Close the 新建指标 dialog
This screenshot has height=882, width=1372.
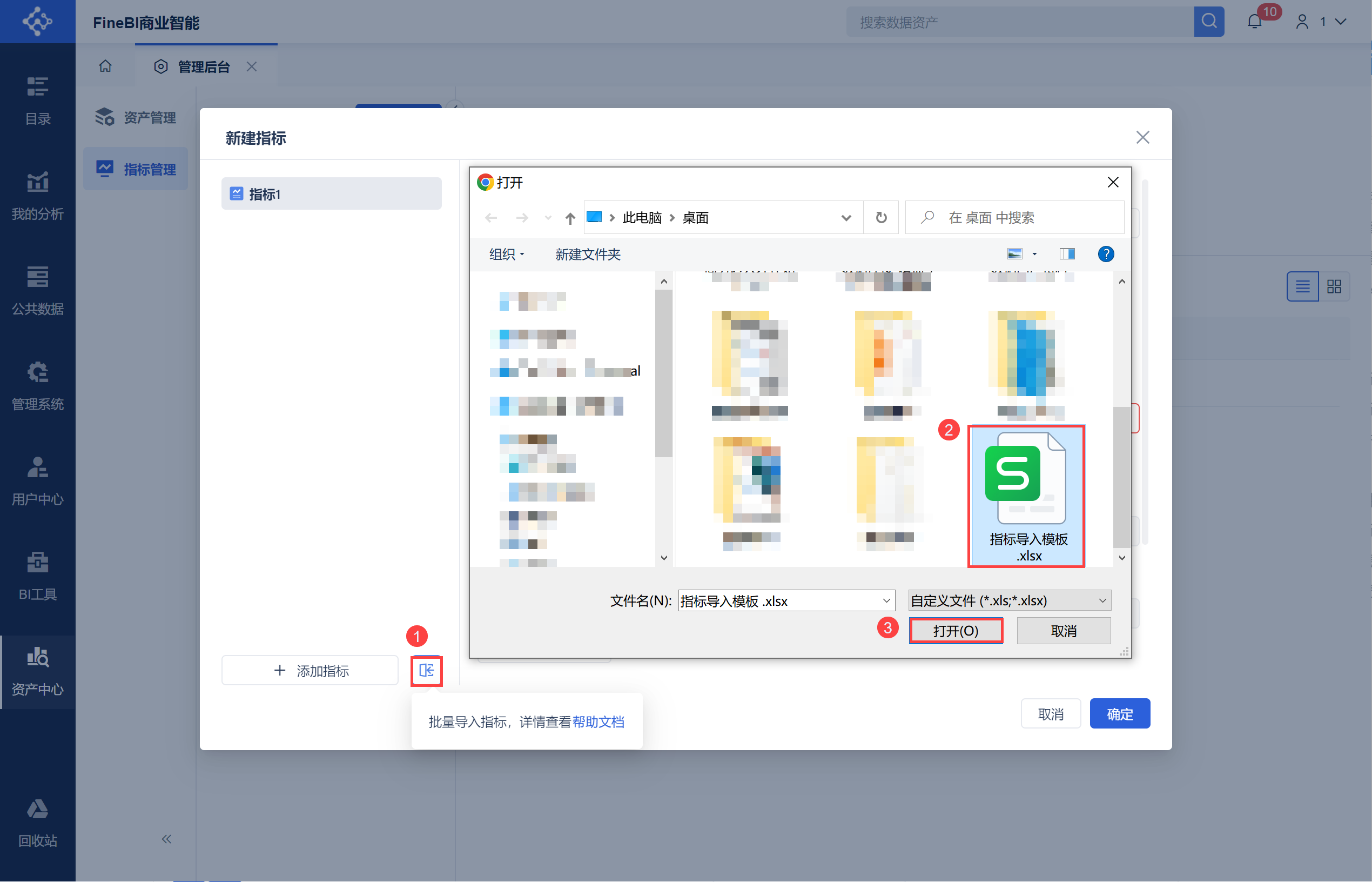click(1142, 137)
